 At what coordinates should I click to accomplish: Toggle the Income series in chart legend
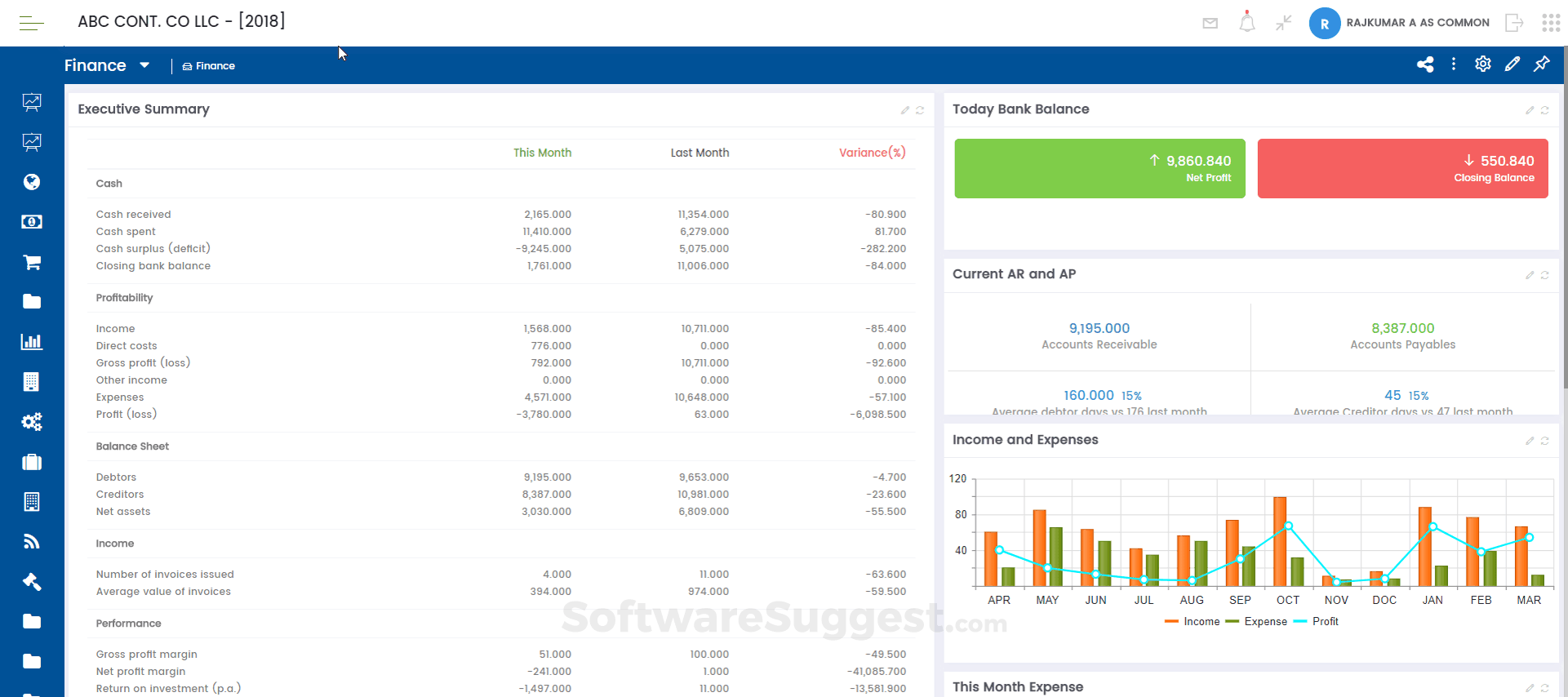tap(1192, 622)
